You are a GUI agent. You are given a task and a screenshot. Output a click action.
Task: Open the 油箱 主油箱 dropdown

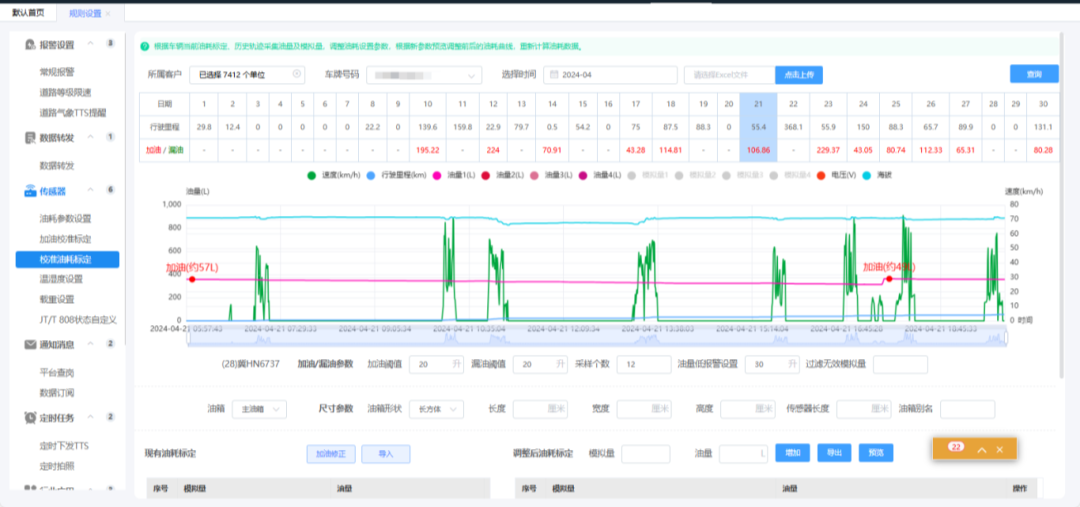[259, 409]
